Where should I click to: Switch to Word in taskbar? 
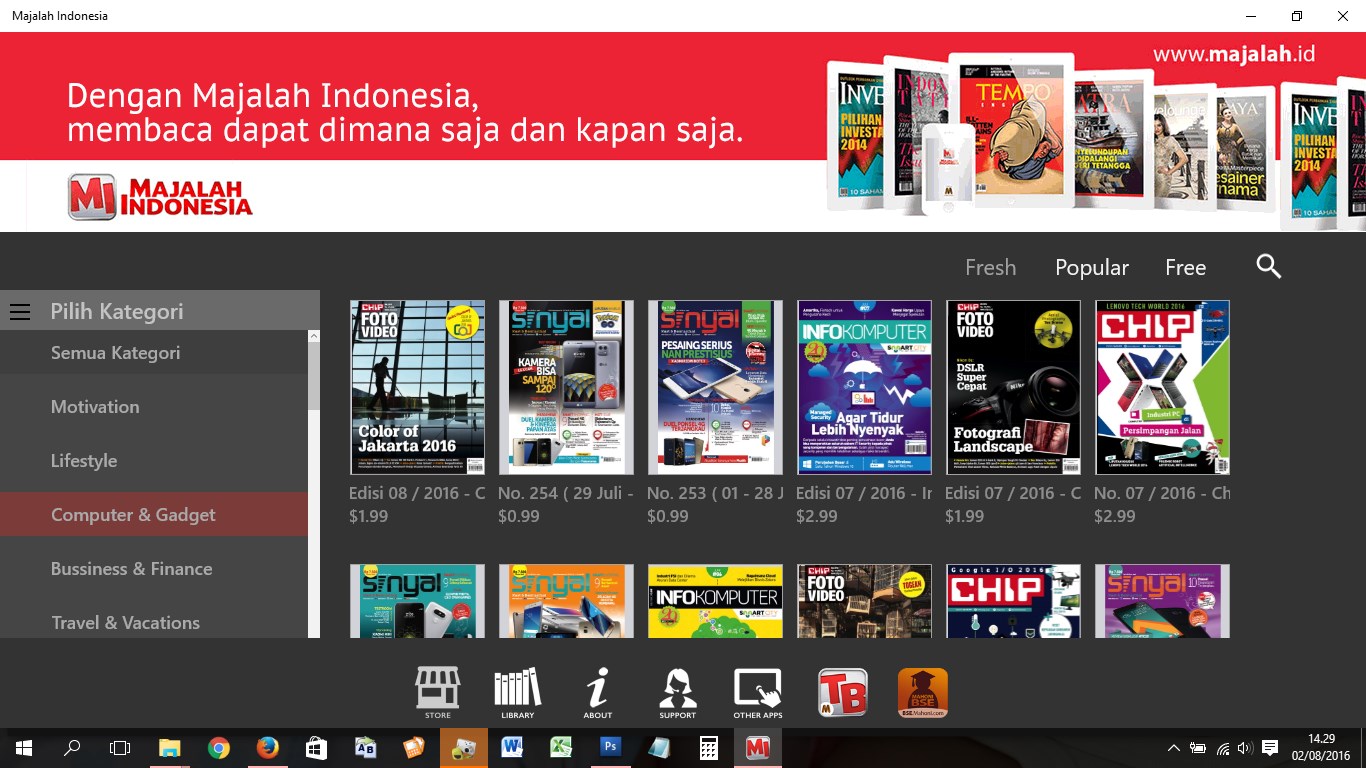tap(512, 748)
